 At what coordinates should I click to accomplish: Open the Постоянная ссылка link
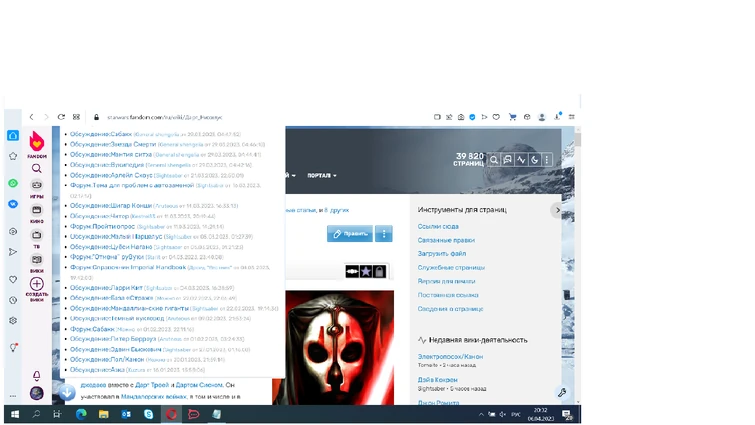click(448, 295)
